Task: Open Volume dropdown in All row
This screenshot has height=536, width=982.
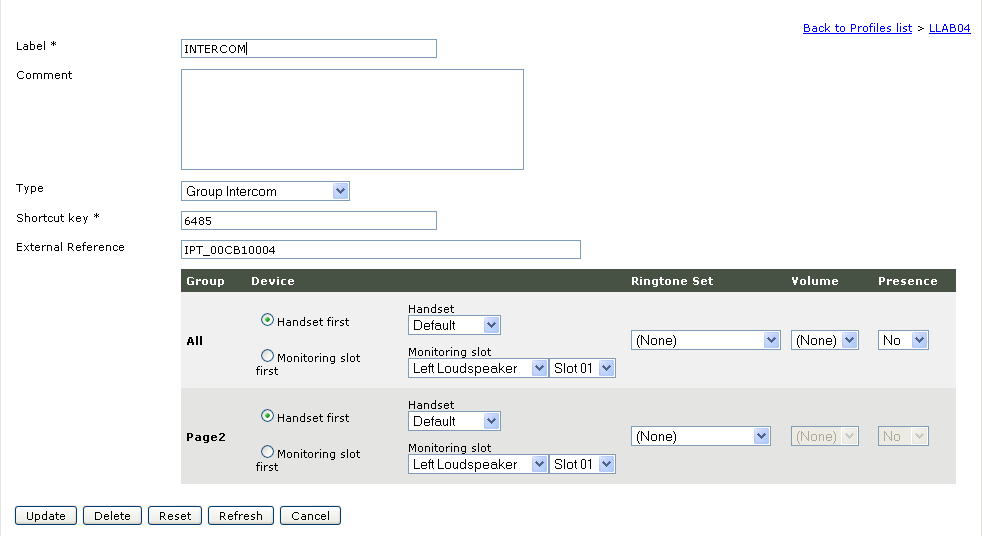Action: [x=825, y=340]
